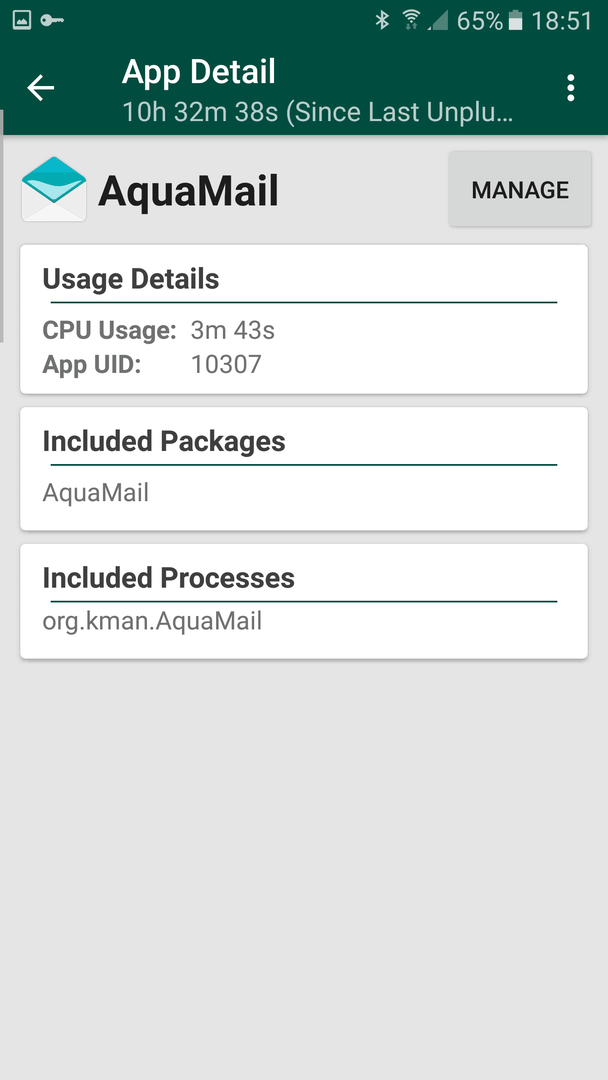Tap the 18:51 clock in status bar
Image resolution: width=608 pixels, height=1080 pixels.
tap(561, 21)
